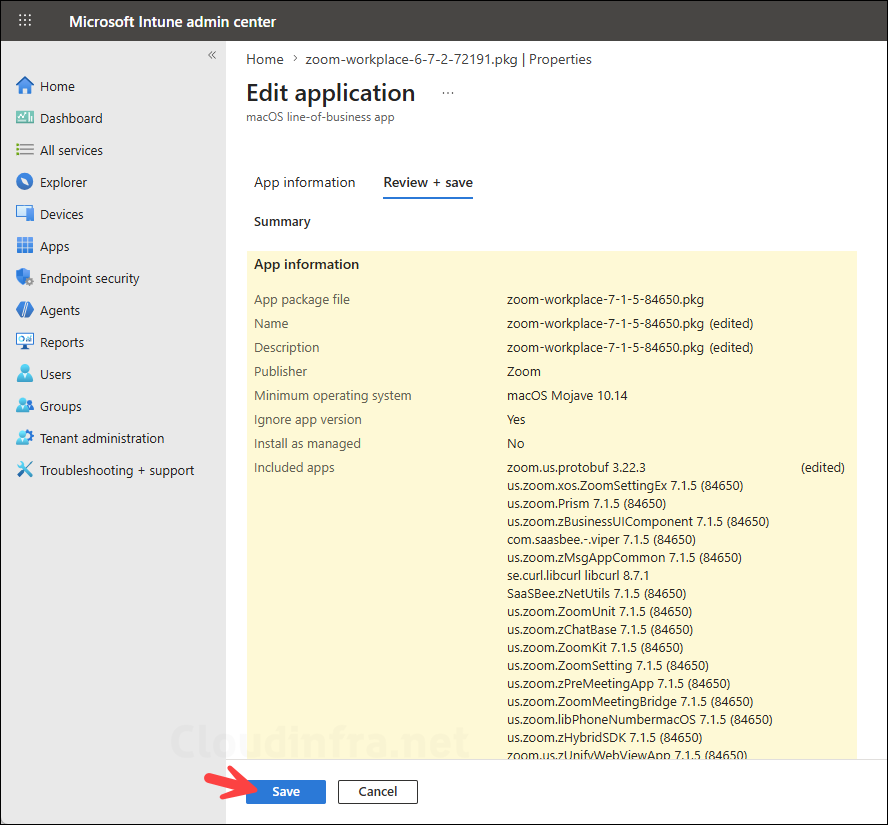Click the Cancel button
The width and height of the screenshot is (888, 825).
click(378, 792)
